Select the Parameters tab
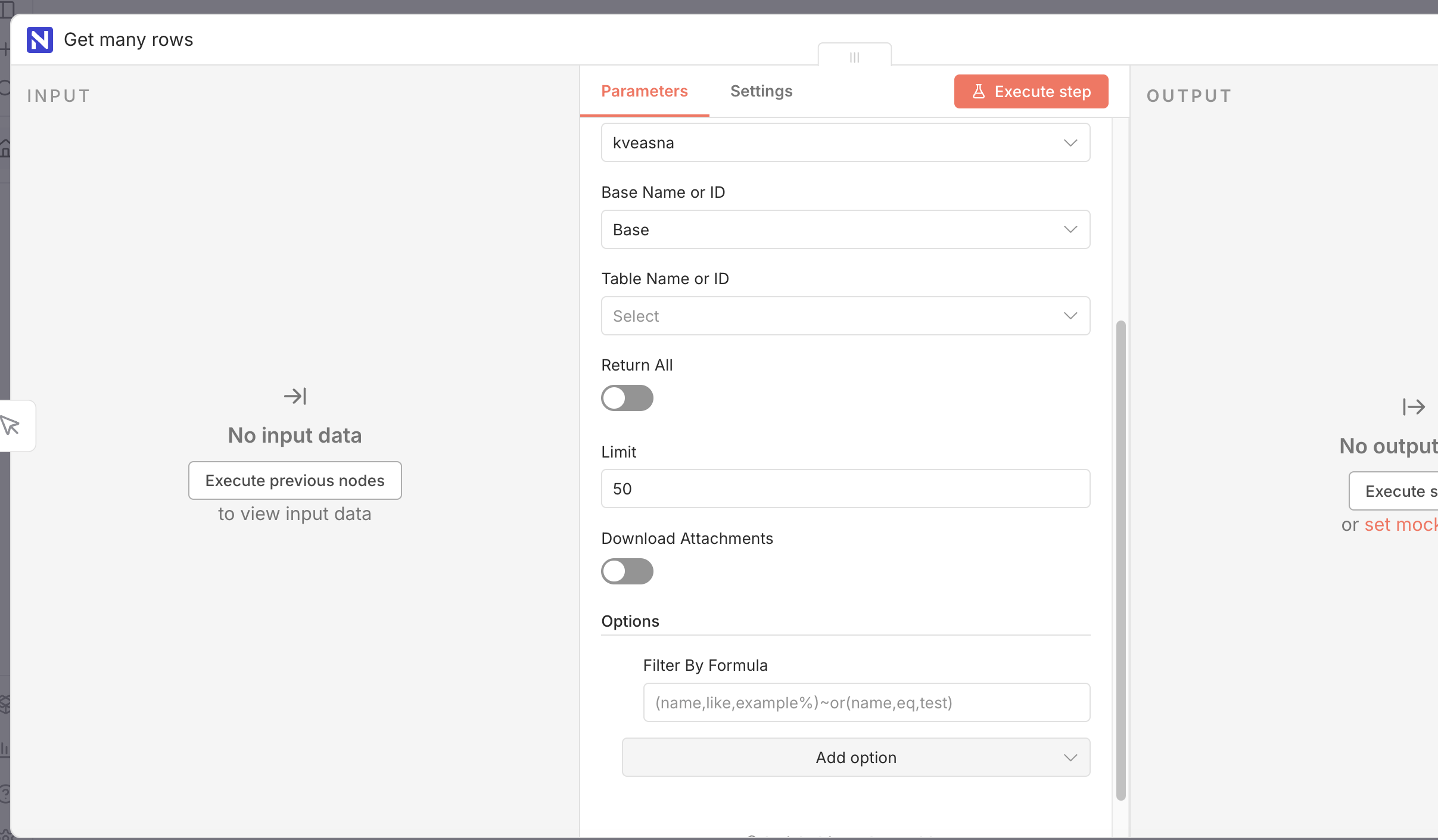Screen dimensions: 1438x840 tap(644, 91)
